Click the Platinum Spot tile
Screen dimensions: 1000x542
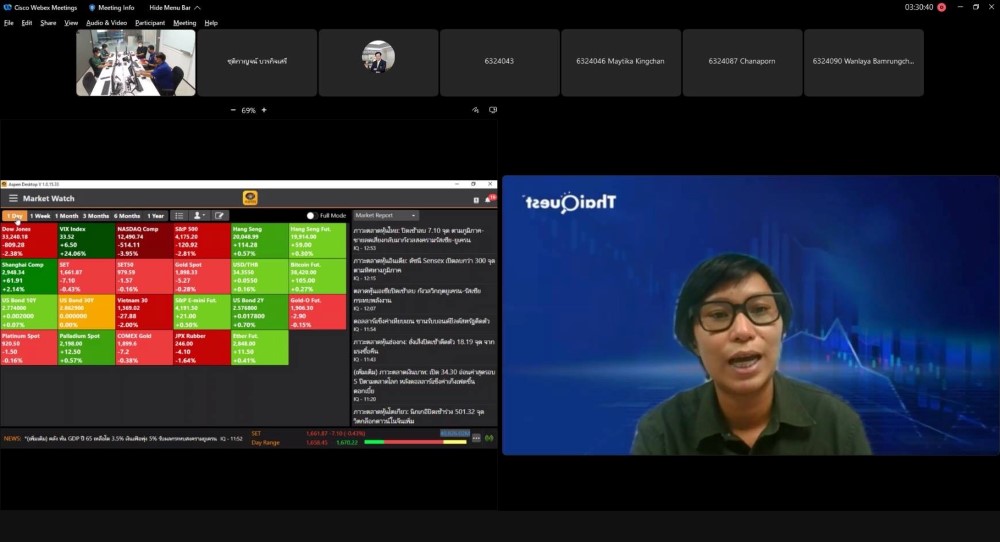[29, 348]
